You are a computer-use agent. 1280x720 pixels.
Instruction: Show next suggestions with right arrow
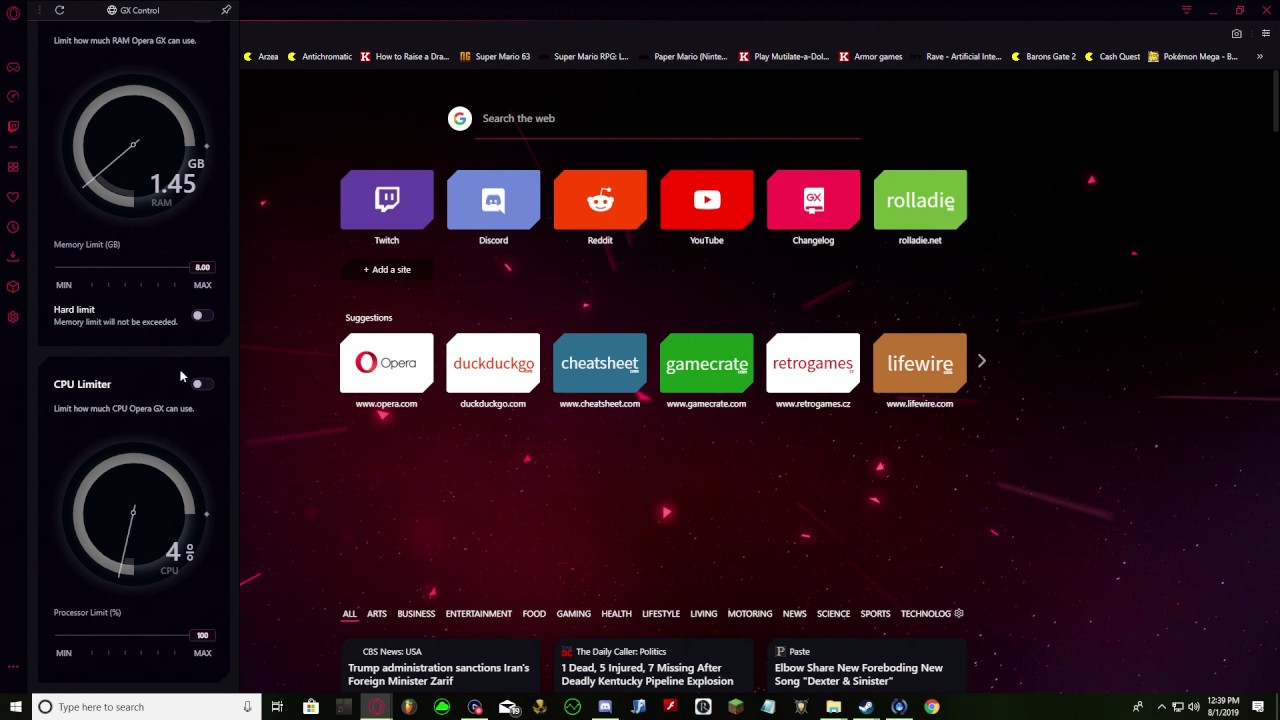click(x=982, y=361)
